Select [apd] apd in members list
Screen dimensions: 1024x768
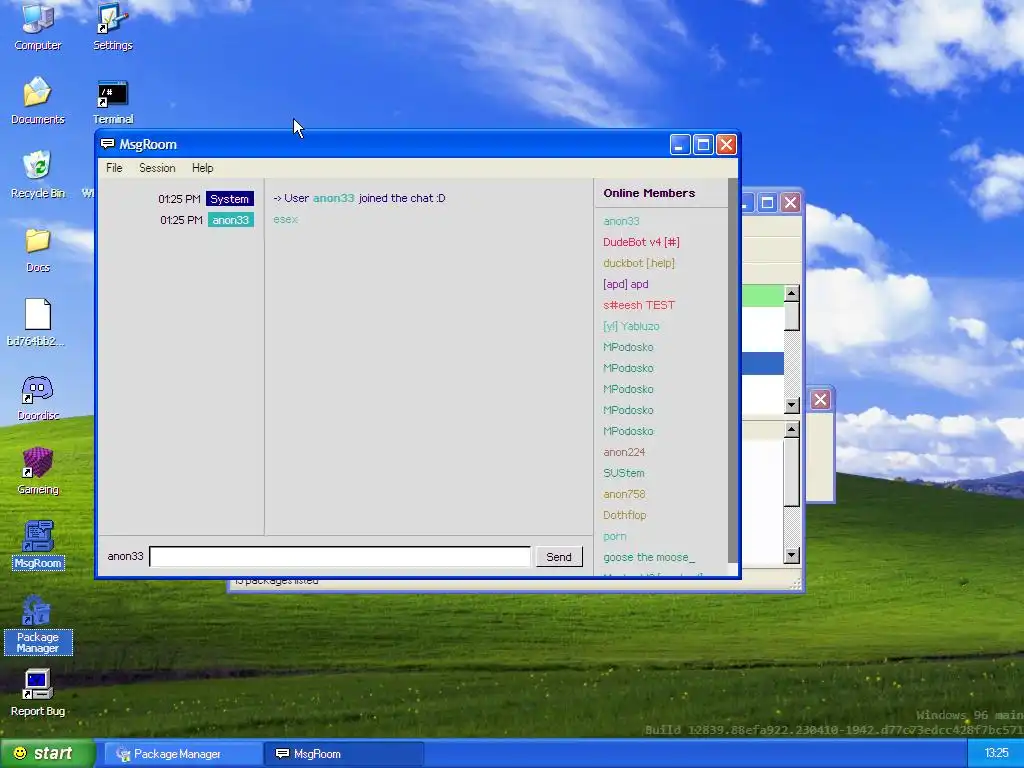(x=626, y=284)
